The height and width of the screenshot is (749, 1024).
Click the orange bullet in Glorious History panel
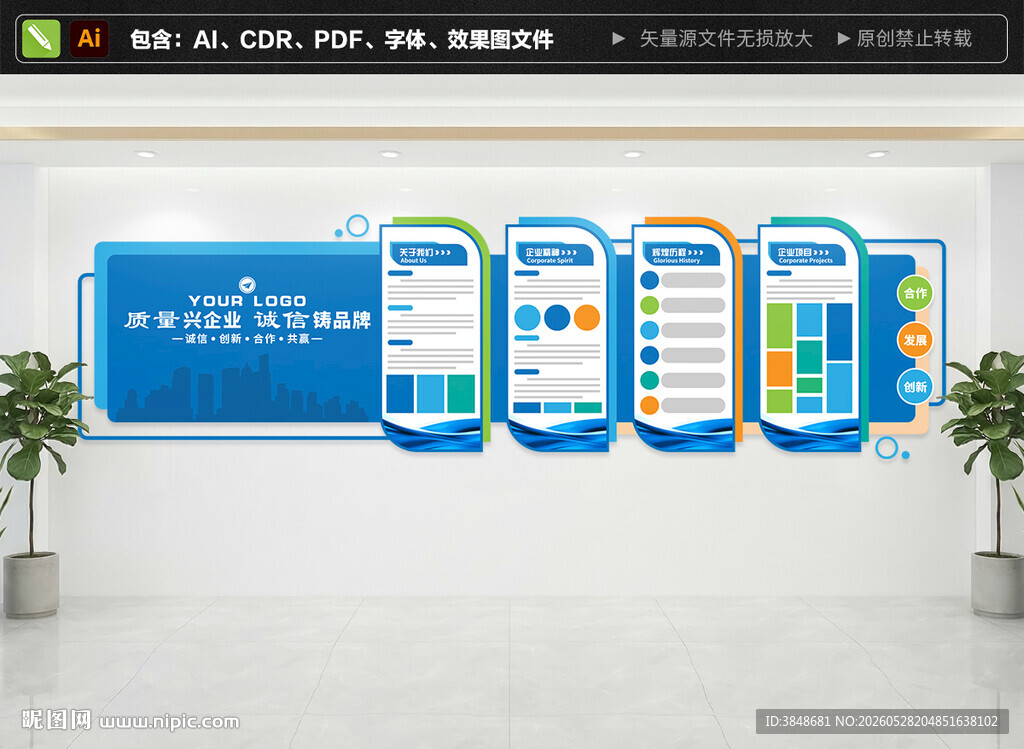tap(649, 405)
